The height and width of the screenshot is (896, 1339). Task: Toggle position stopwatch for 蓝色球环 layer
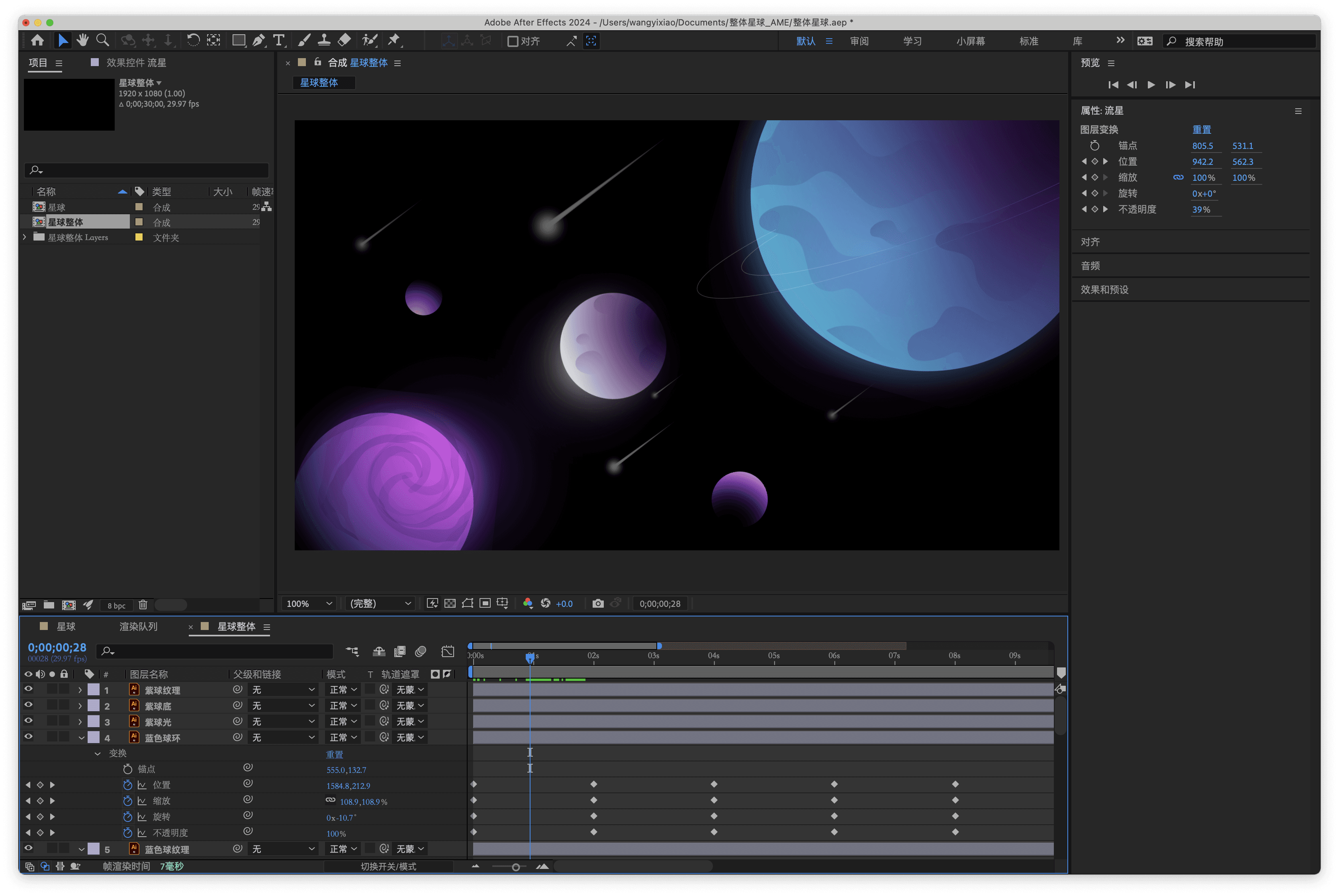[127, 785]
